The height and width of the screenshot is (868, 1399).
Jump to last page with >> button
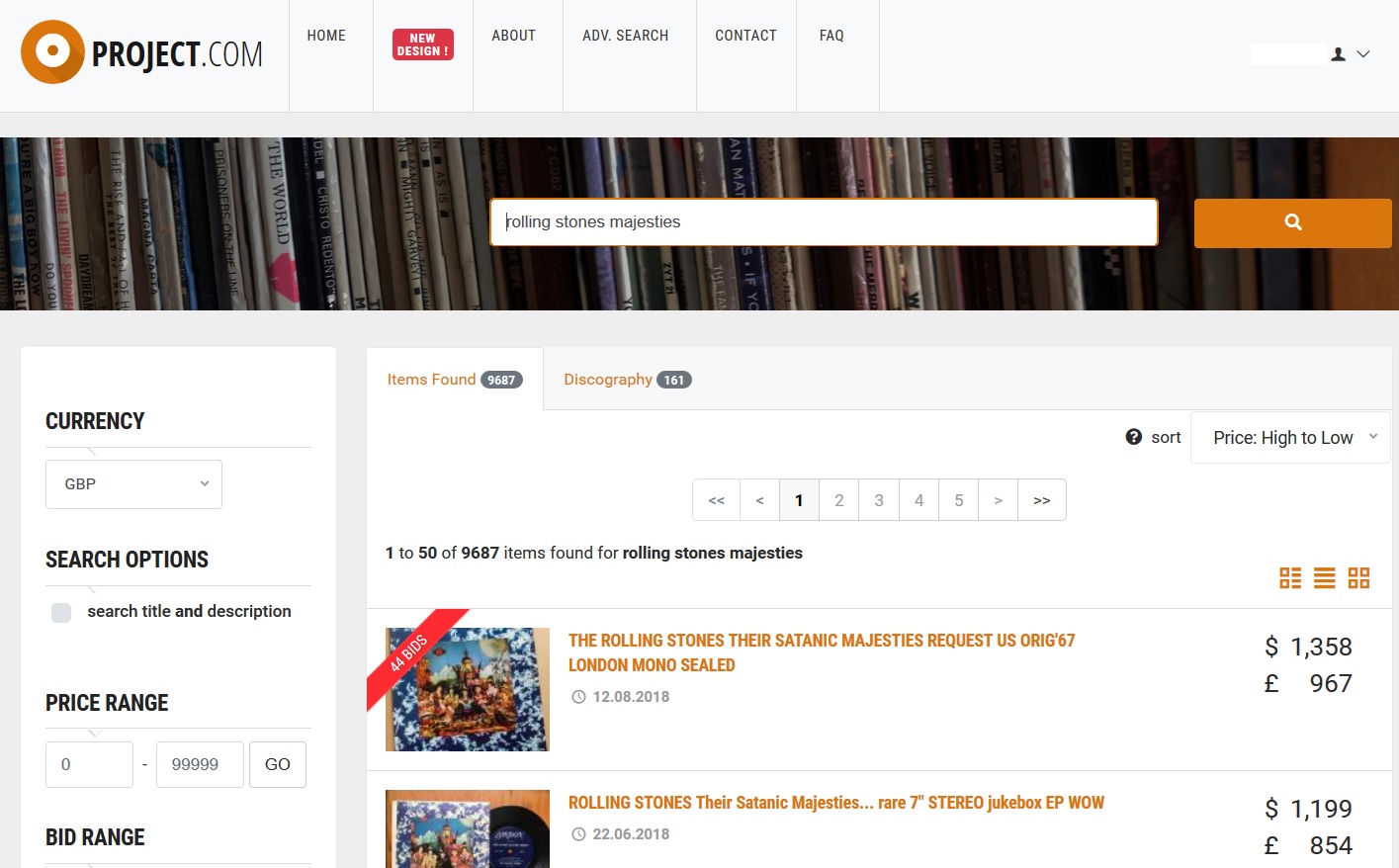[x=1041, y=500]
